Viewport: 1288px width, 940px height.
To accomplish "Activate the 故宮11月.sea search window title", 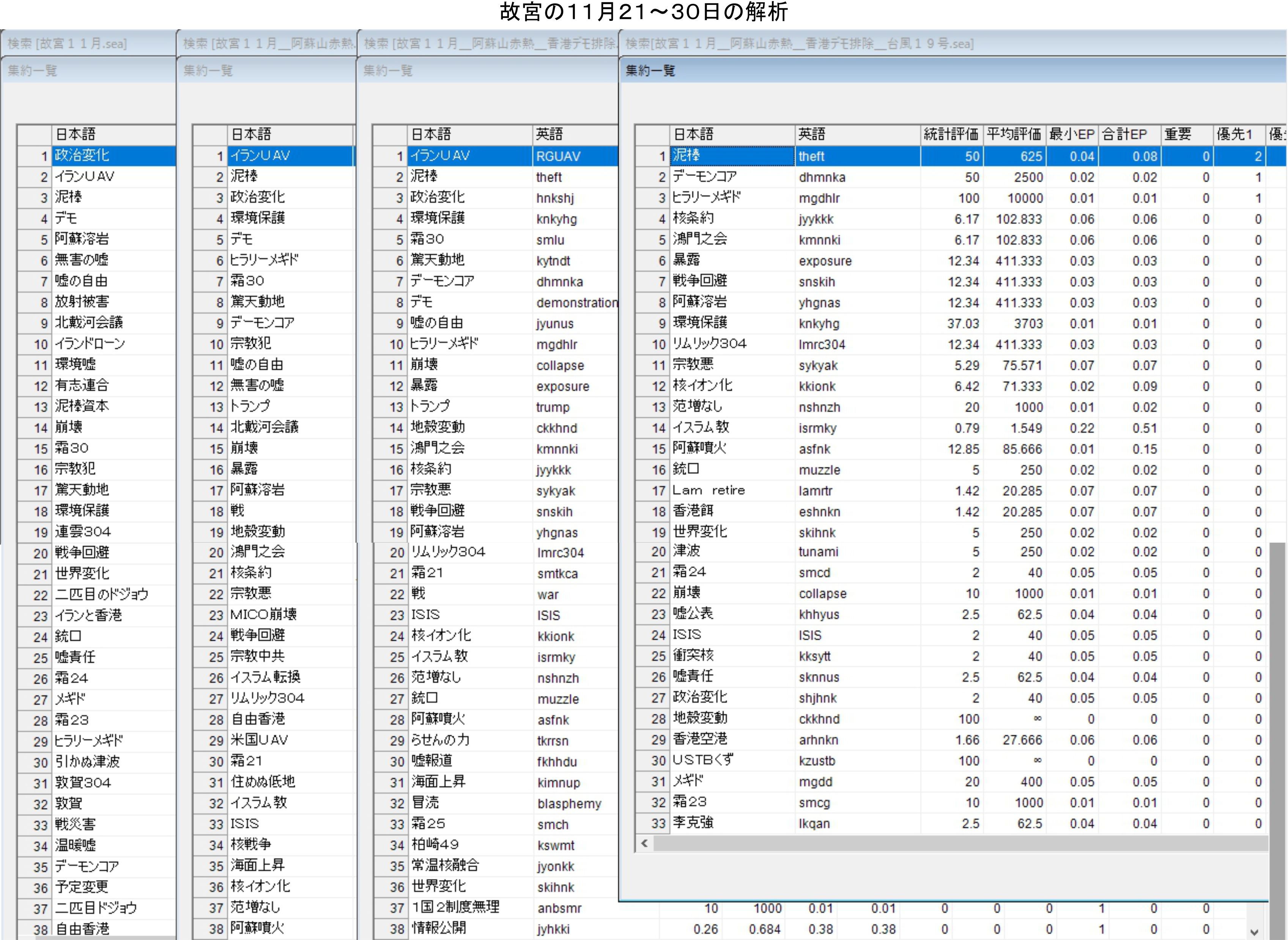I will click(67, 43).
